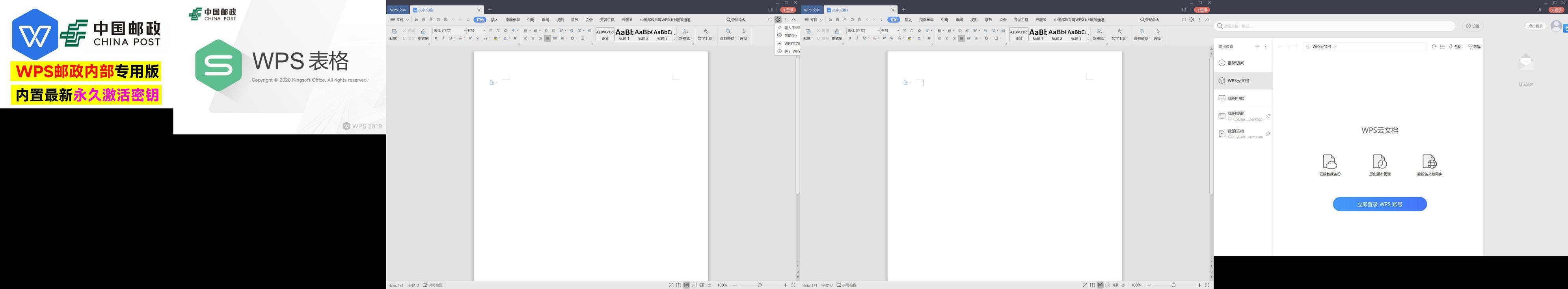Image resolution: width=1568 pixels, height=289 pixels.
Task: Choose 输入序列号 from the open settings menu
Action: click(788, 27)
